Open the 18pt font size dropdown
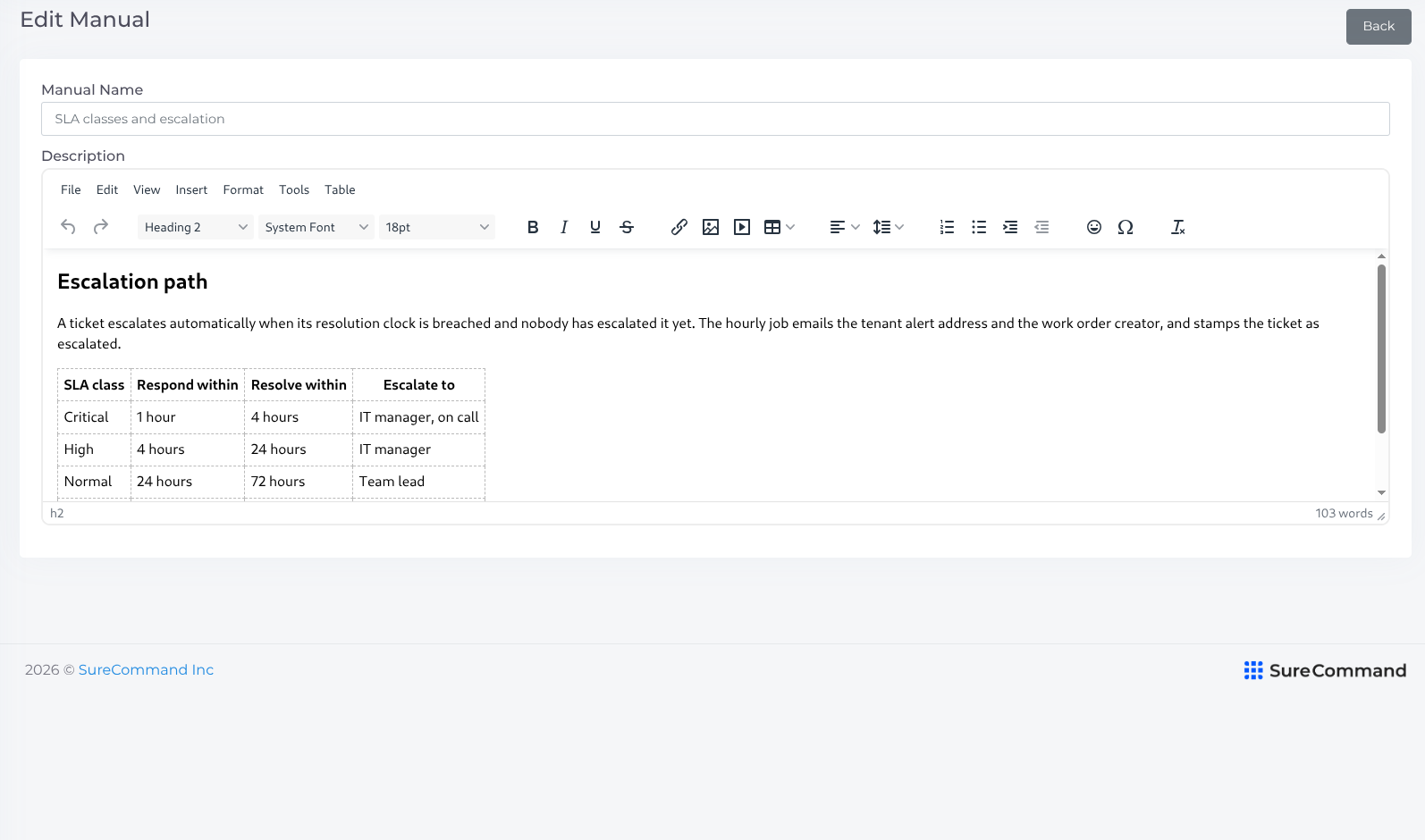The image size is (1425, 840). (x=437, y=227)
